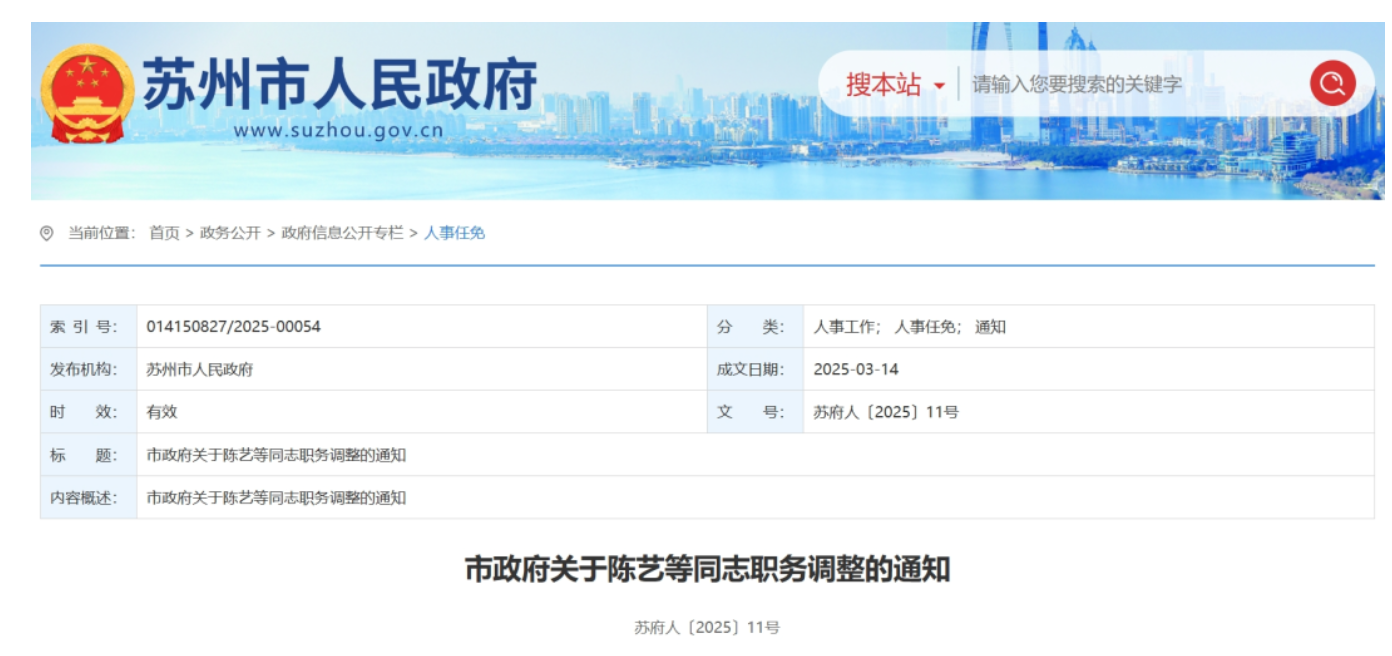1392x656 pixels.
Task: Click the national emblem logo
Action: [x=87, y=94]
